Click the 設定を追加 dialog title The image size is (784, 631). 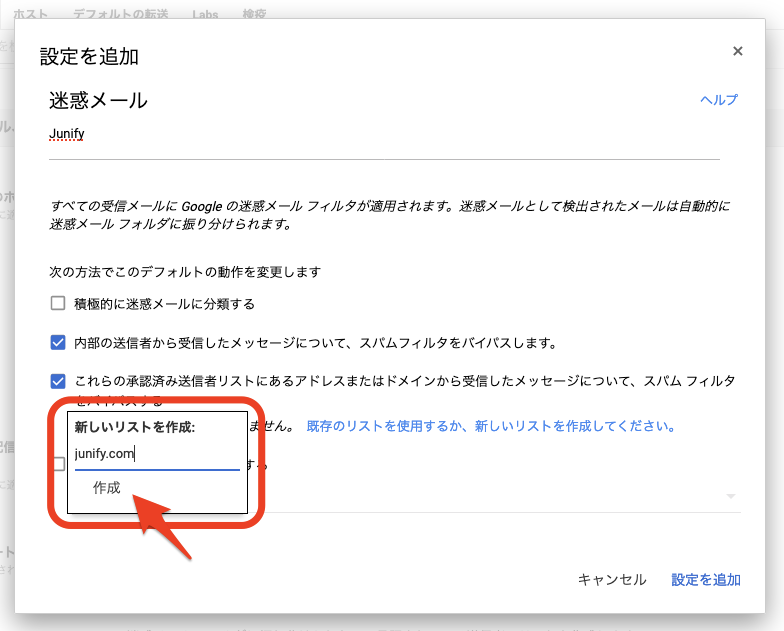89,56
